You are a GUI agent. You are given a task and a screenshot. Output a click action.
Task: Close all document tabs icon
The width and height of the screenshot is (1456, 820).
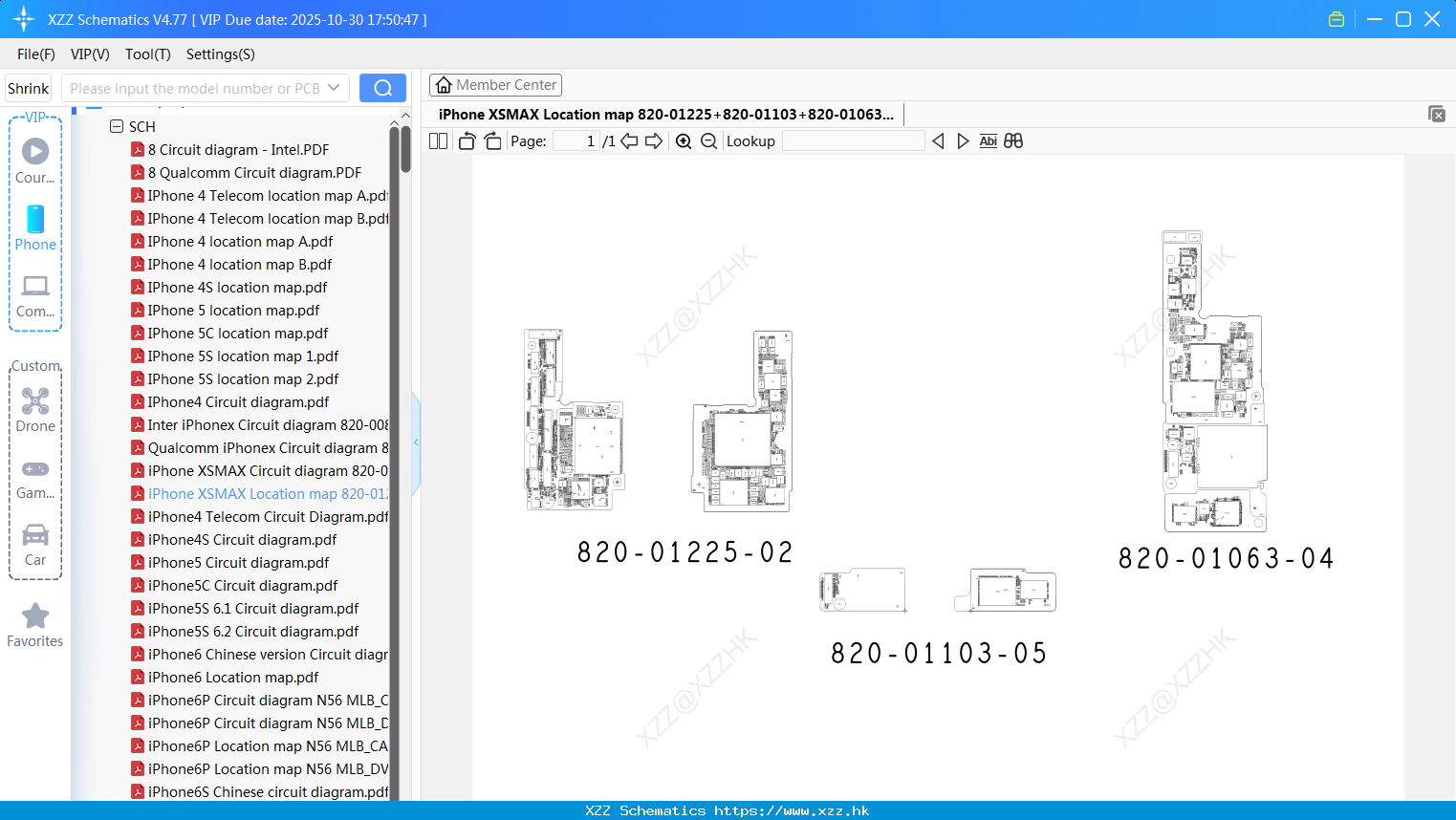[1436, 114]
